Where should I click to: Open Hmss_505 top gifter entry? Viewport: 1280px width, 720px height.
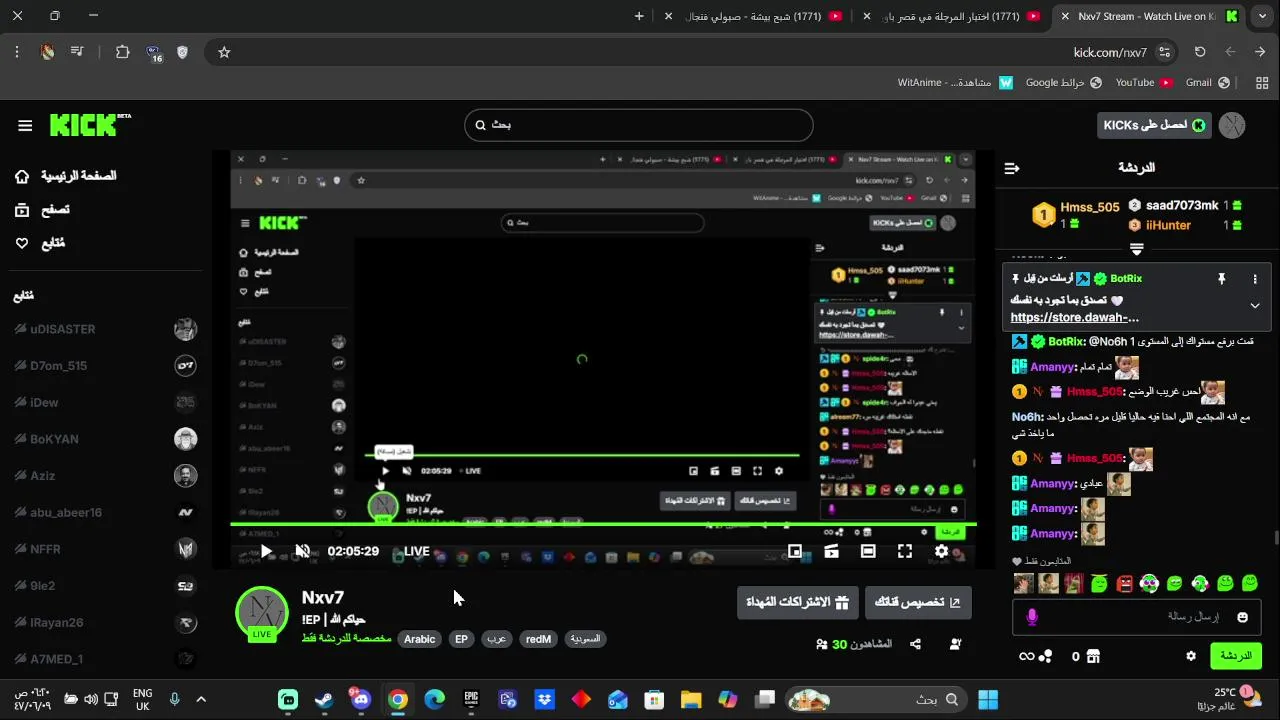1076,214
